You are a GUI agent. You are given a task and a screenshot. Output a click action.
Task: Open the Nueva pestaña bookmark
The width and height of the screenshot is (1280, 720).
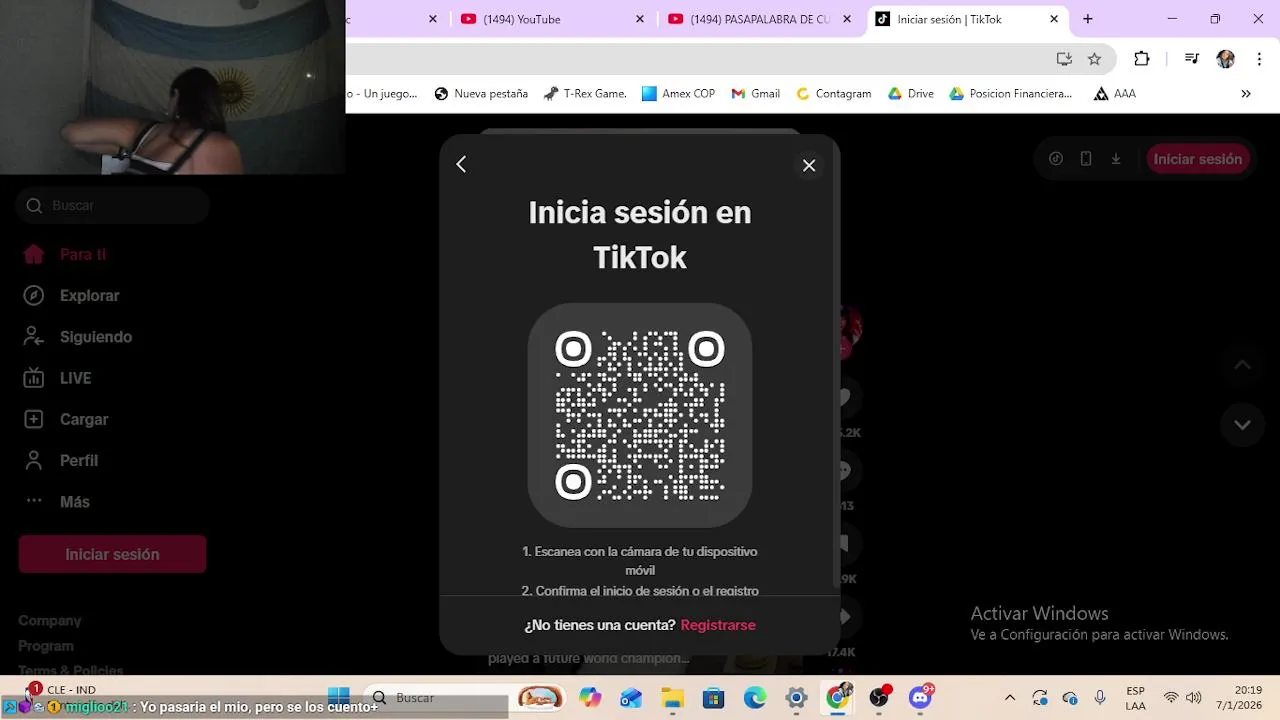481,93
